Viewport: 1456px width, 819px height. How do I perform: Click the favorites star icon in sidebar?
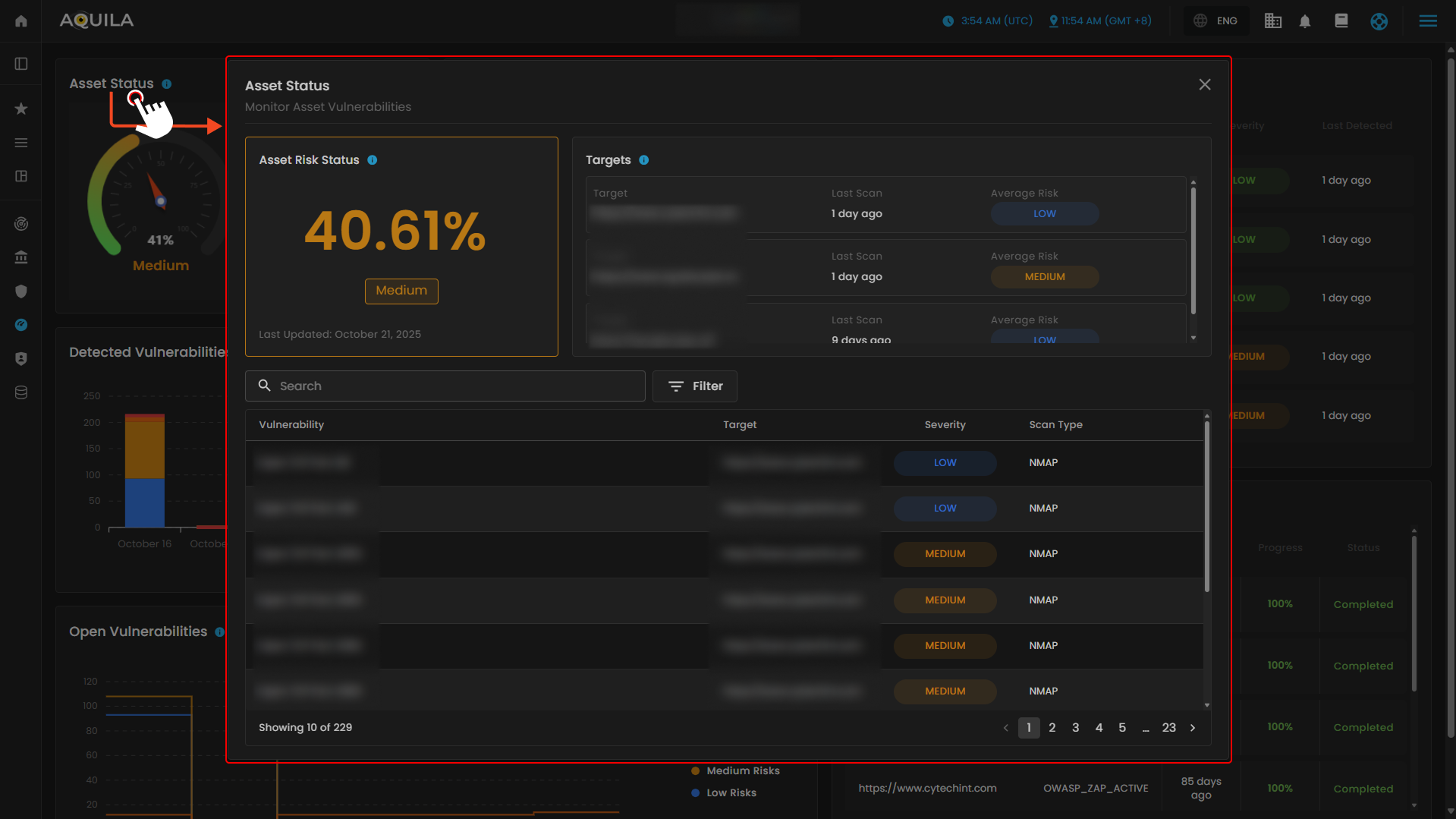click(x=21, y=109)
